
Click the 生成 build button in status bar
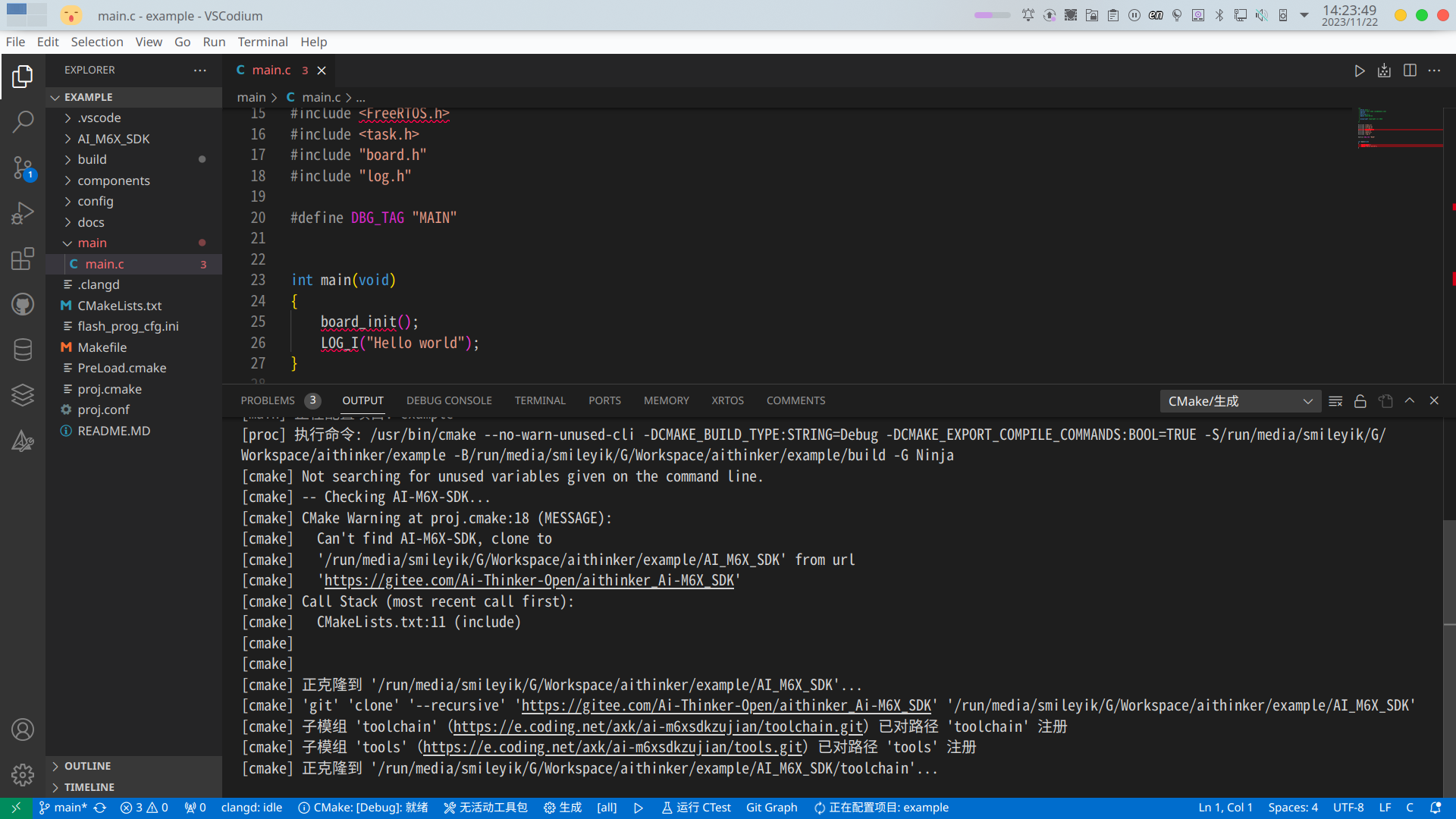point(563,808)
